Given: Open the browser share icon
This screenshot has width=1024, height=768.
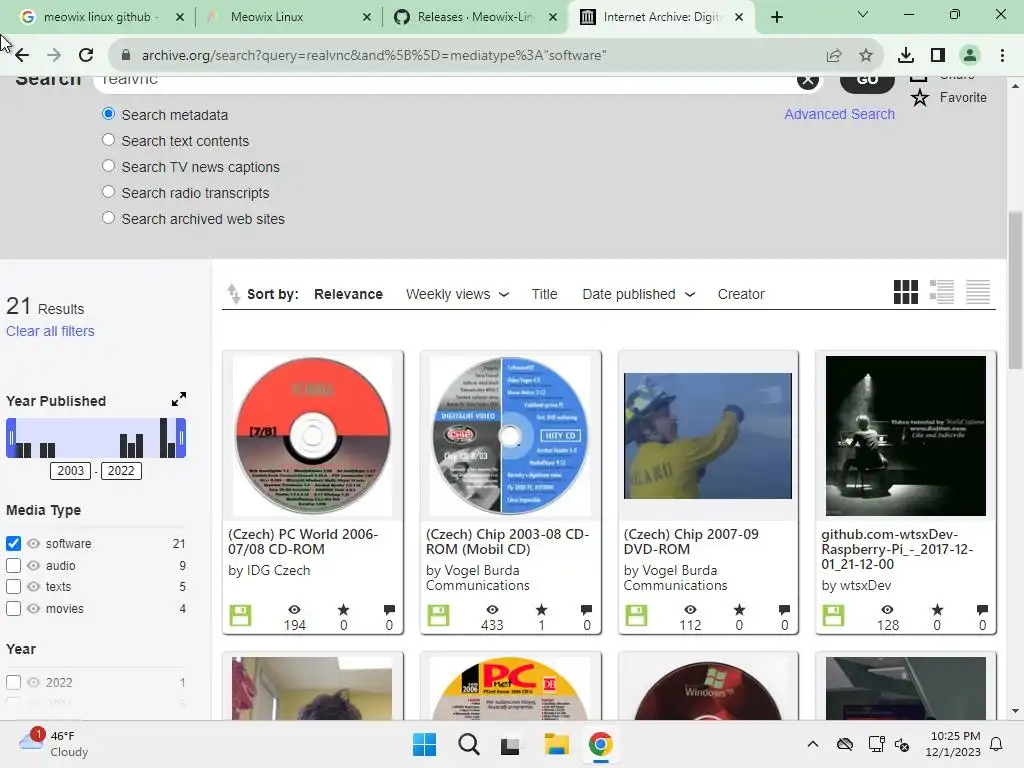Looking at the screenshot, I should [834, 56].
